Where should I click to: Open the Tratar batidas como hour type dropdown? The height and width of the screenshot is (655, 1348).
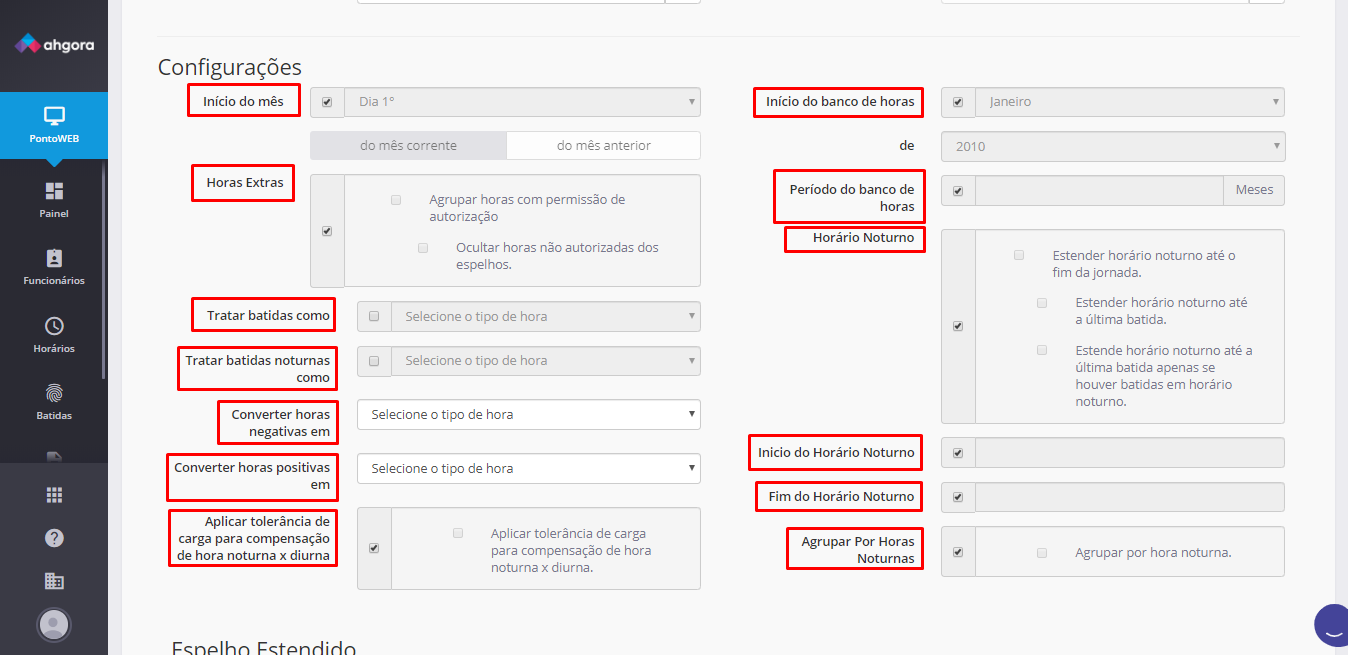tap(546, 316)
